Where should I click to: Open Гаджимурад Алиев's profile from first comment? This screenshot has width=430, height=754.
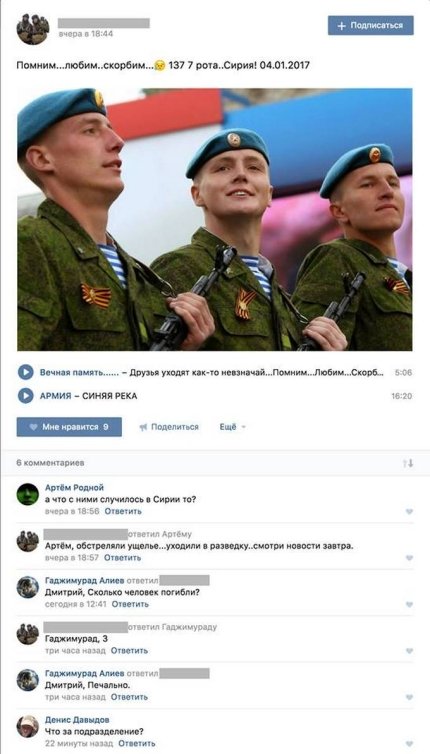pos(84,580)
